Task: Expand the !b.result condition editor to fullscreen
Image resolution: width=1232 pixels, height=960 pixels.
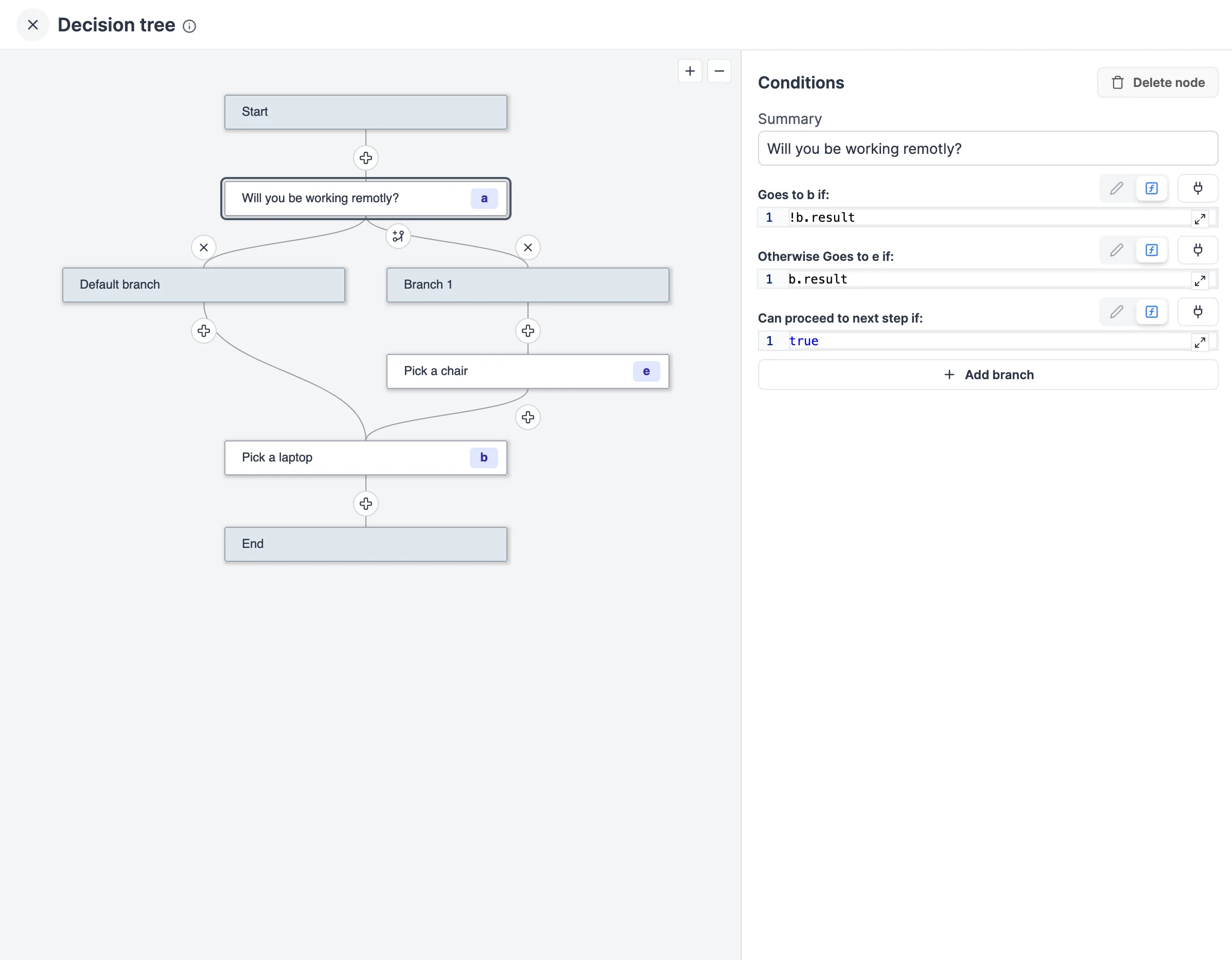Action: click(x=1201, y=219)
